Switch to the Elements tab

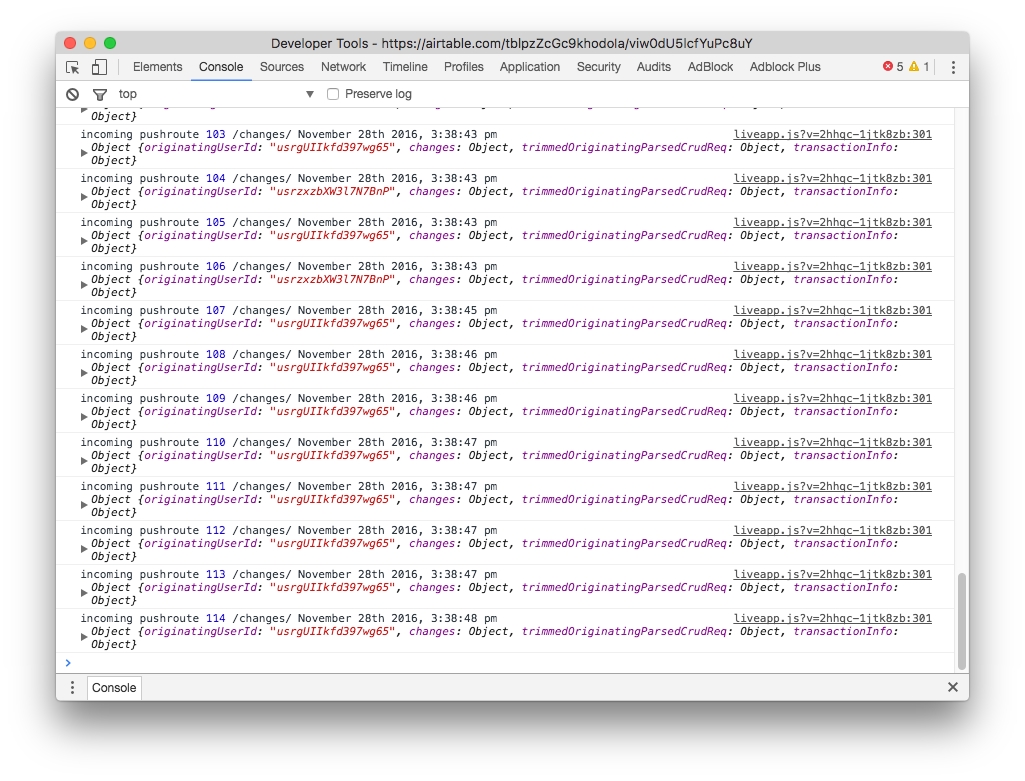(x=157, y=67)
